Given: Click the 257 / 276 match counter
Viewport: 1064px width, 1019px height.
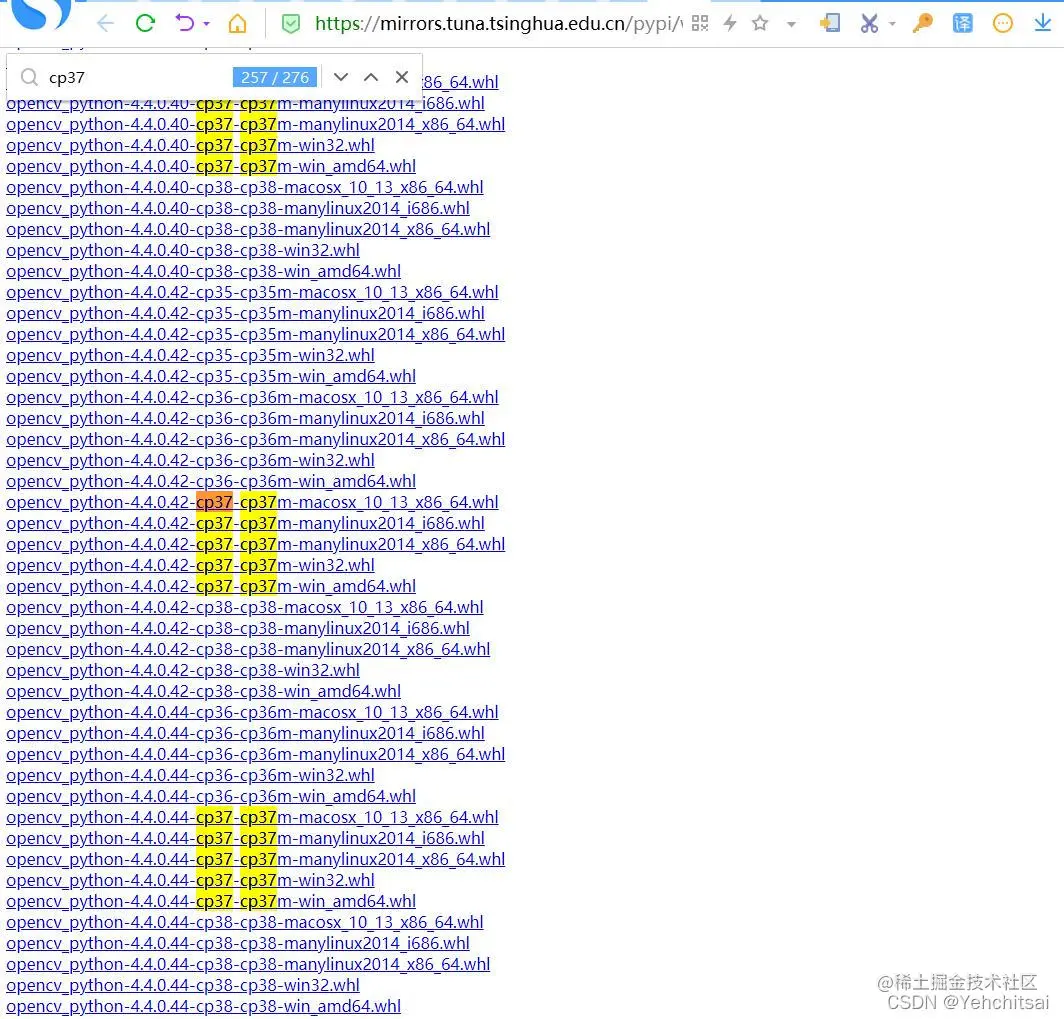Looking at the screenshot, I should pos(275,77).
